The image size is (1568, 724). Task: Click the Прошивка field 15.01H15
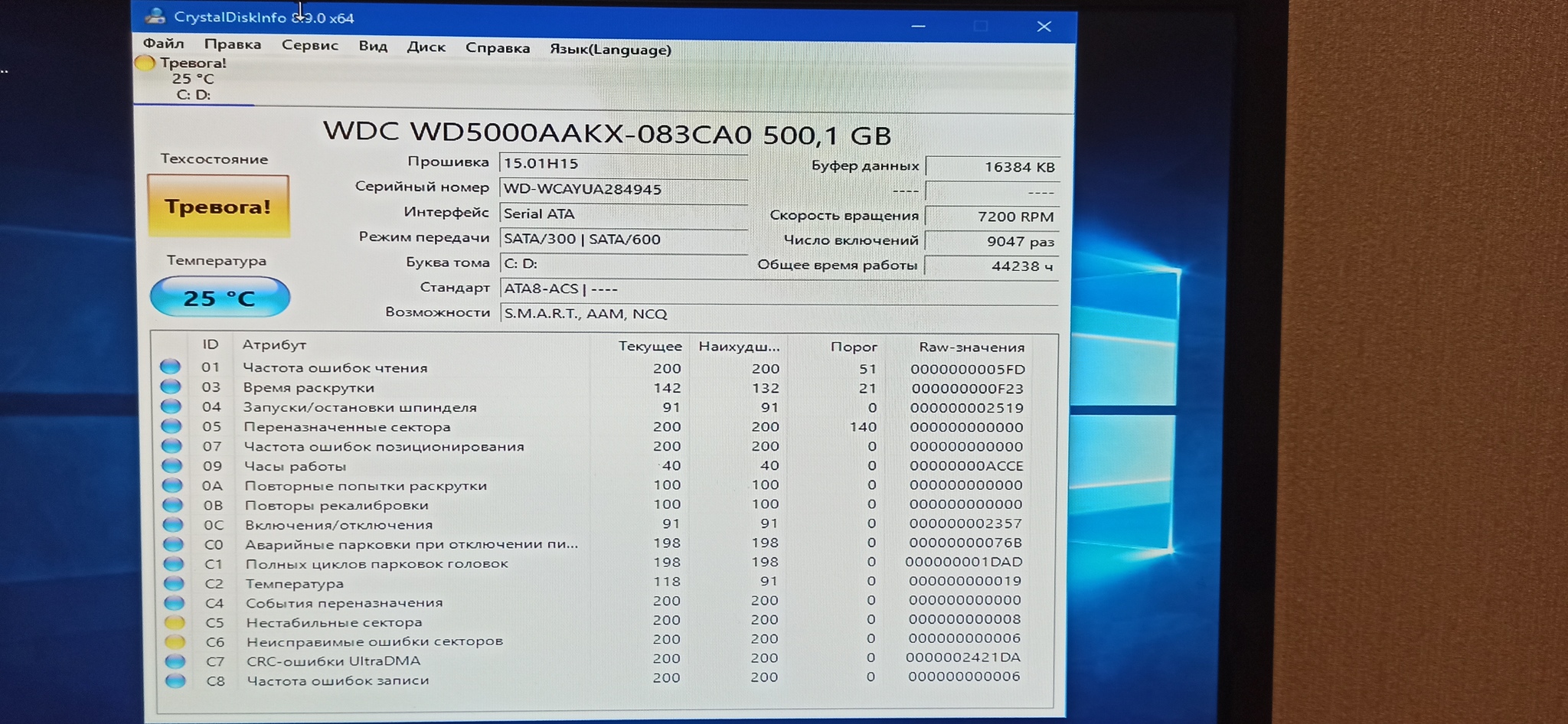tap(623, 163)
